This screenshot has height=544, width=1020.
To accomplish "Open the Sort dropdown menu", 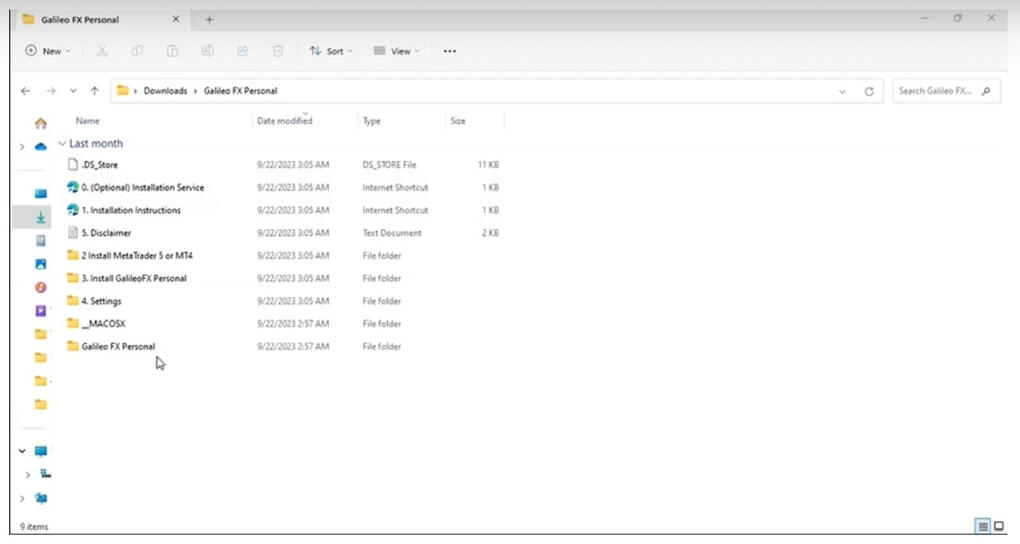I will coord(330,51).
